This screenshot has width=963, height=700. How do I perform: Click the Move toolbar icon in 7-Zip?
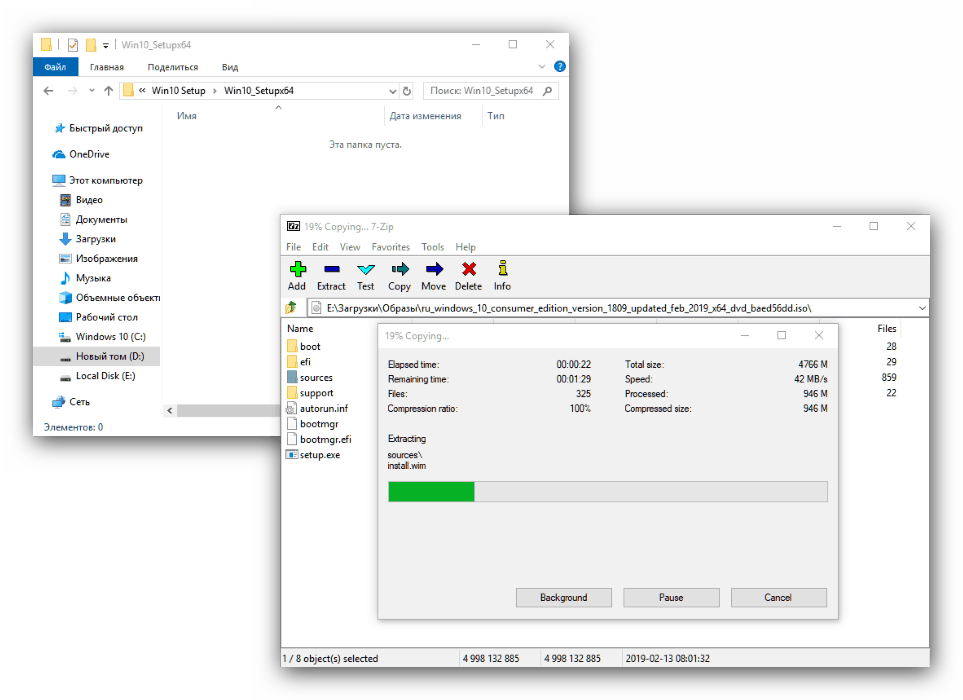pyautogui.click(x=434, y=269)
